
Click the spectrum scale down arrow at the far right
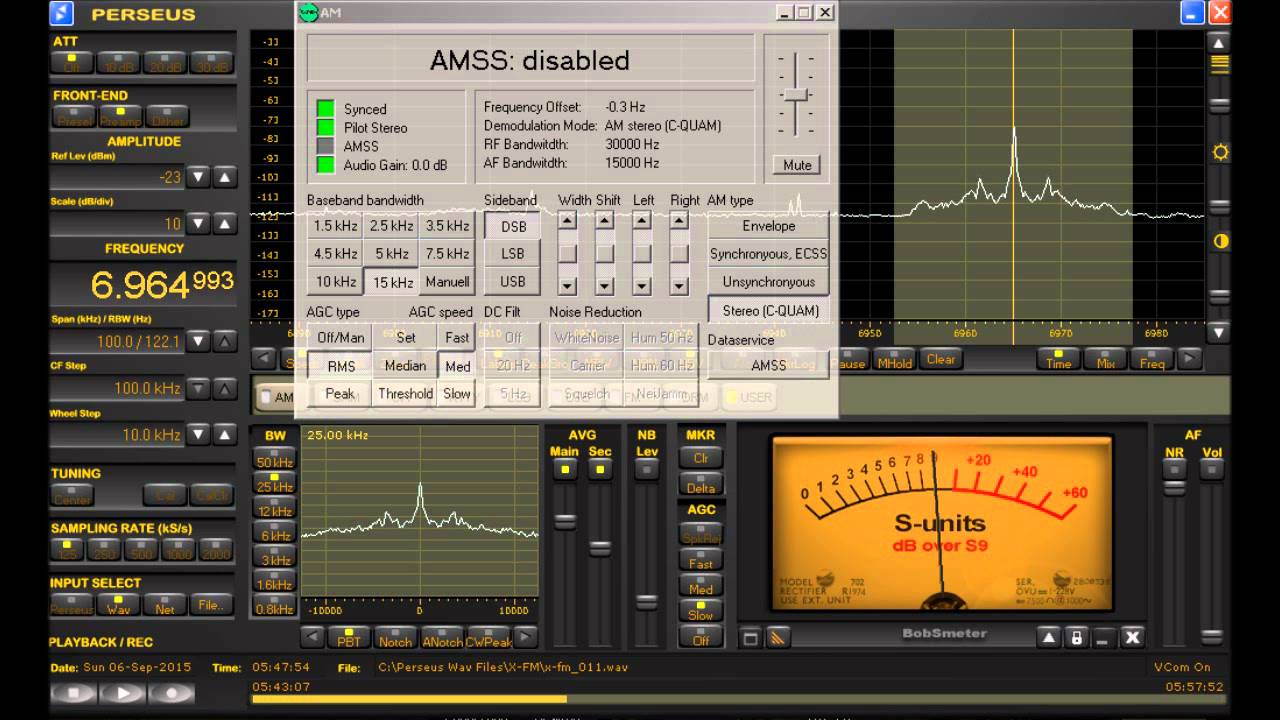coord(1219,332)
